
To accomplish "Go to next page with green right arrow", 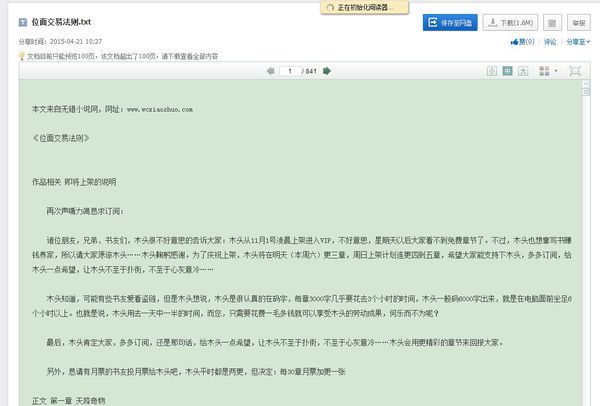I will tap(327, 71).
